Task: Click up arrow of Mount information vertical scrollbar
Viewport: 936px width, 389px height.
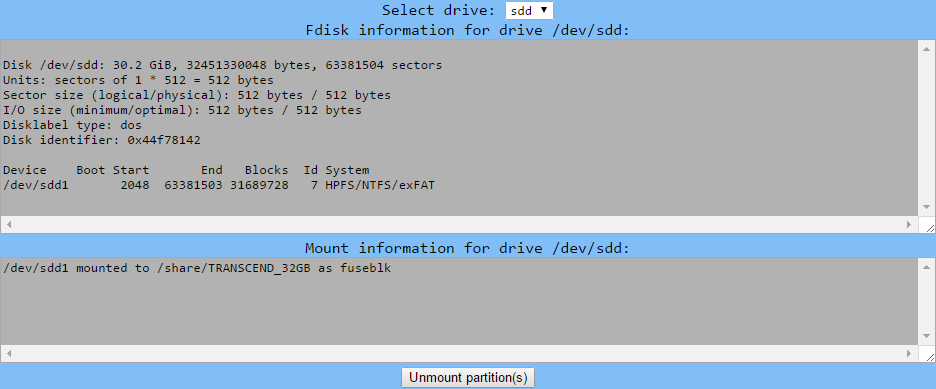Action: tap(926, 267)
